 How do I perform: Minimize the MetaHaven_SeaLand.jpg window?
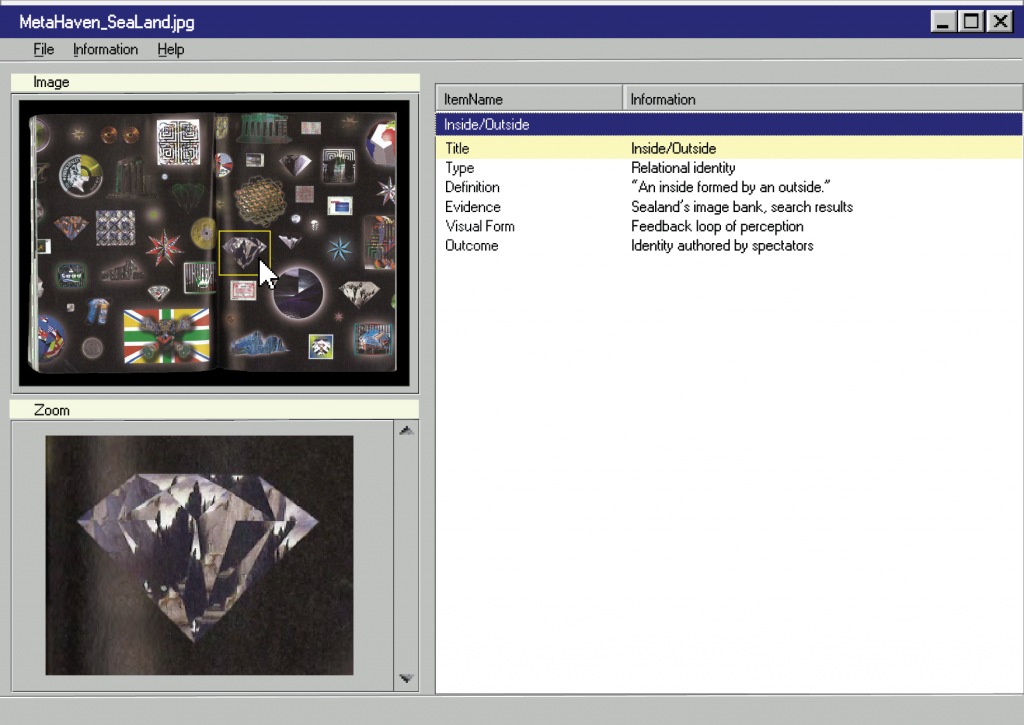[x=943, y=21]
